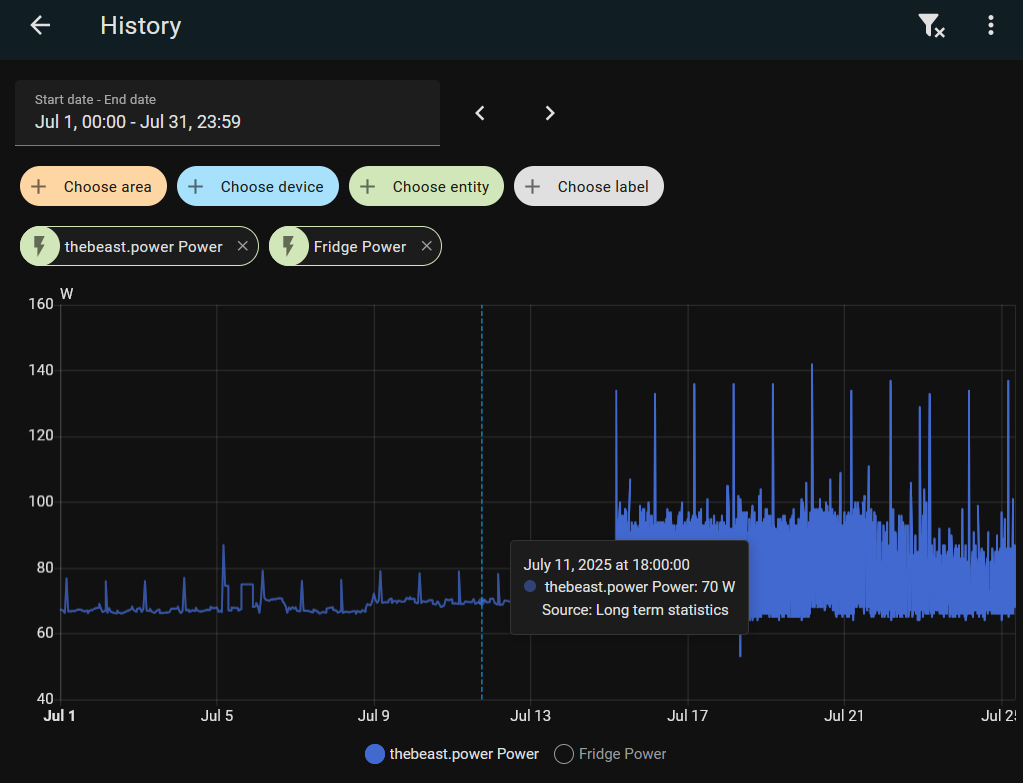Advance to the next date range
The height and width of the screenshot is (783, 1023).
coord(550,114)
